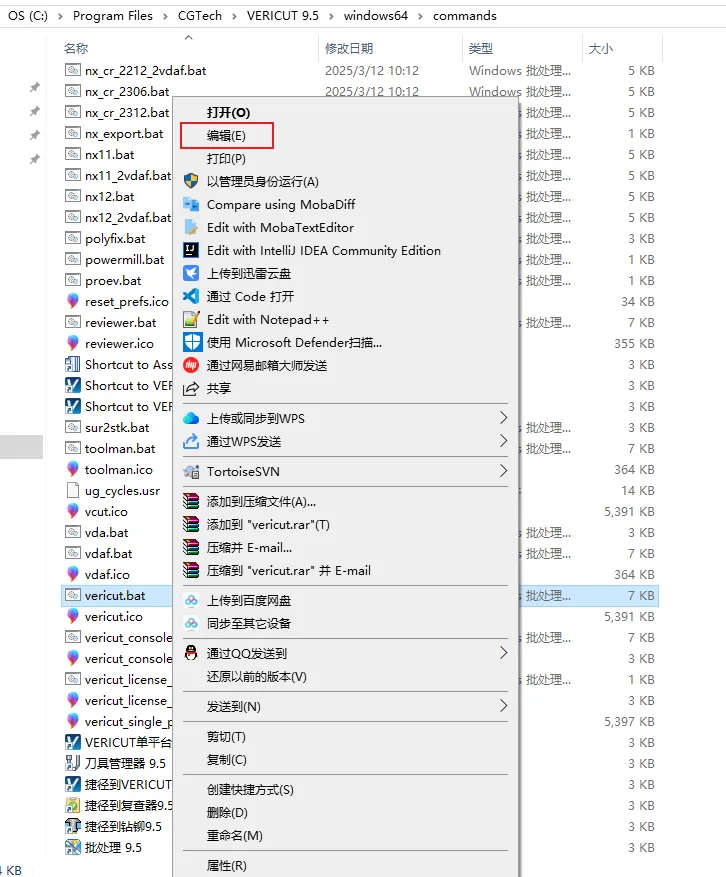Image resolution: width=726 pixels, height=877 pixels.
Task: Click the windows64 breadcrumb segment
Action: tap(375, 16)
